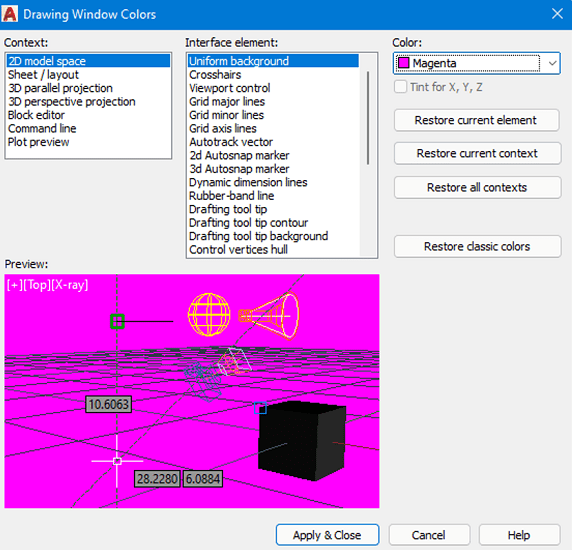Select Uniform background interface element
Viewport: 572px width, 550px height.
point(273,61)
